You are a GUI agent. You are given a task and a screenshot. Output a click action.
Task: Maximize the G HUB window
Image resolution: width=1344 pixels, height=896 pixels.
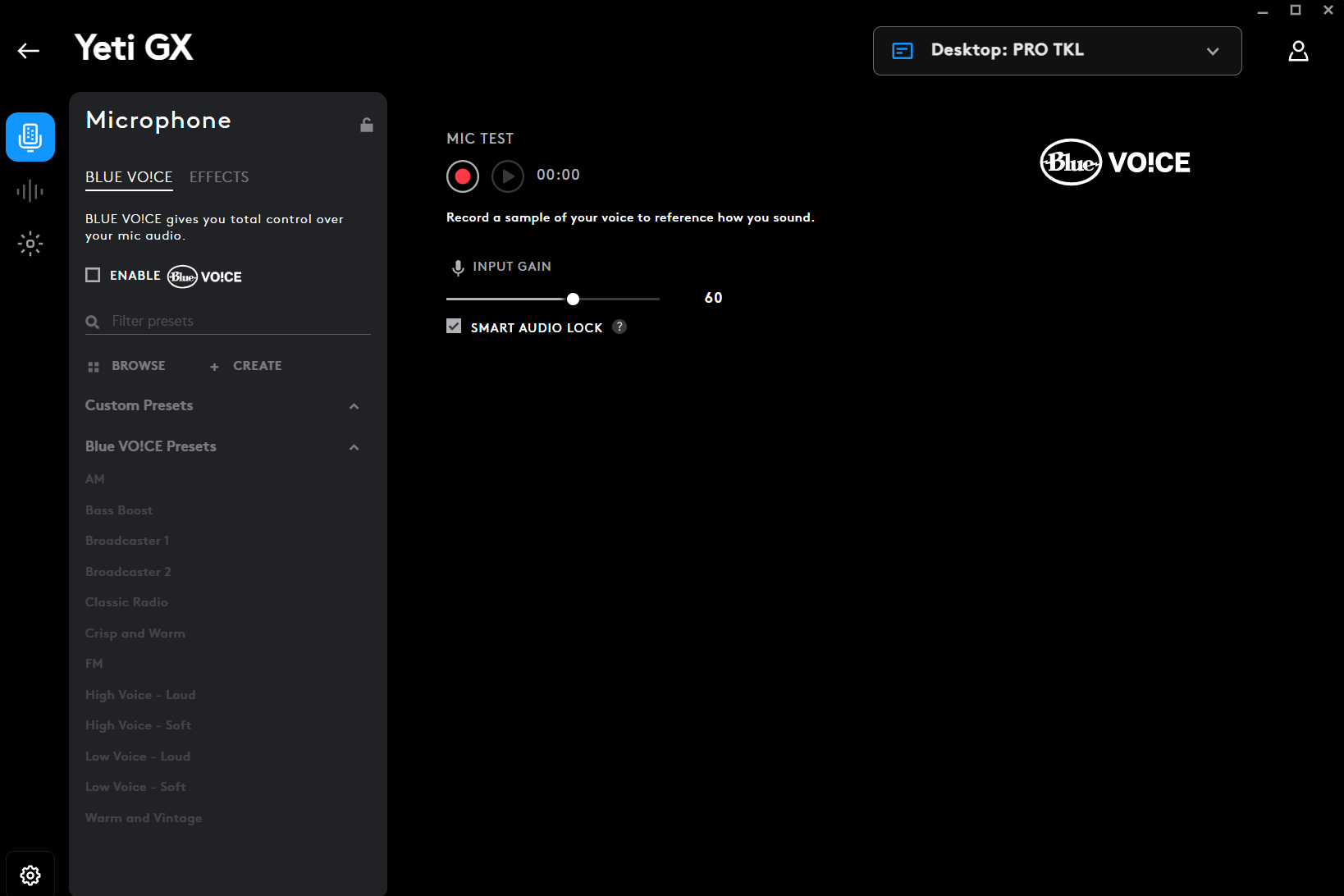click(1296, 10)
